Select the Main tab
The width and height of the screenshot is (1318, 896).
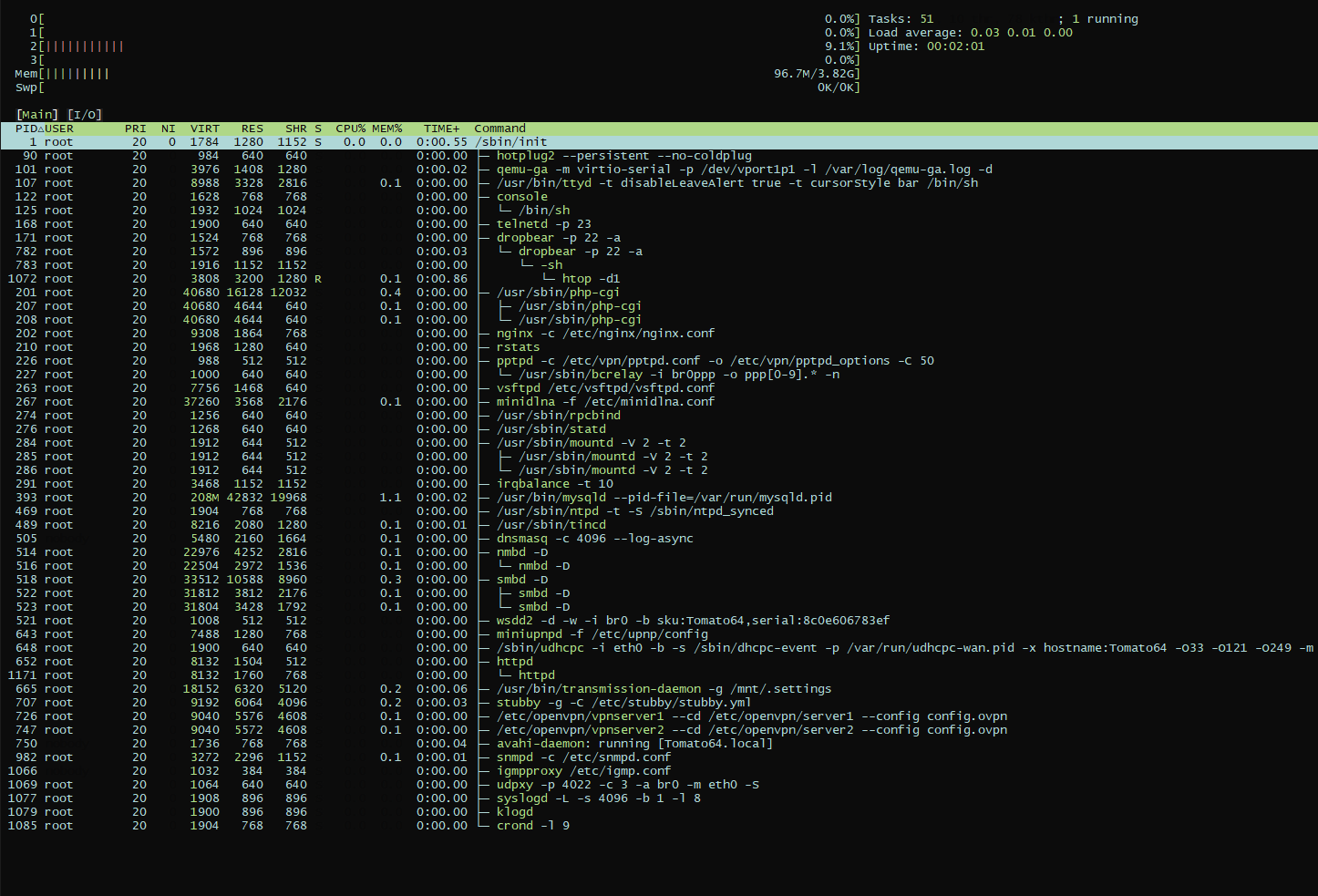(x=37, y=115)
